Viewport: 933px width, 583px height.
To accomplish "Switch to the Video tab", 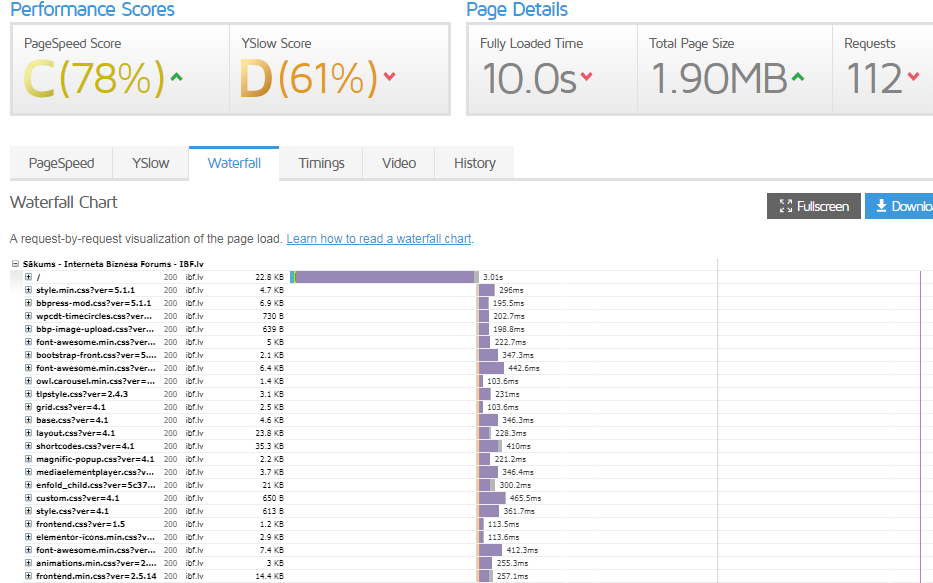I will tap(399, 163).
